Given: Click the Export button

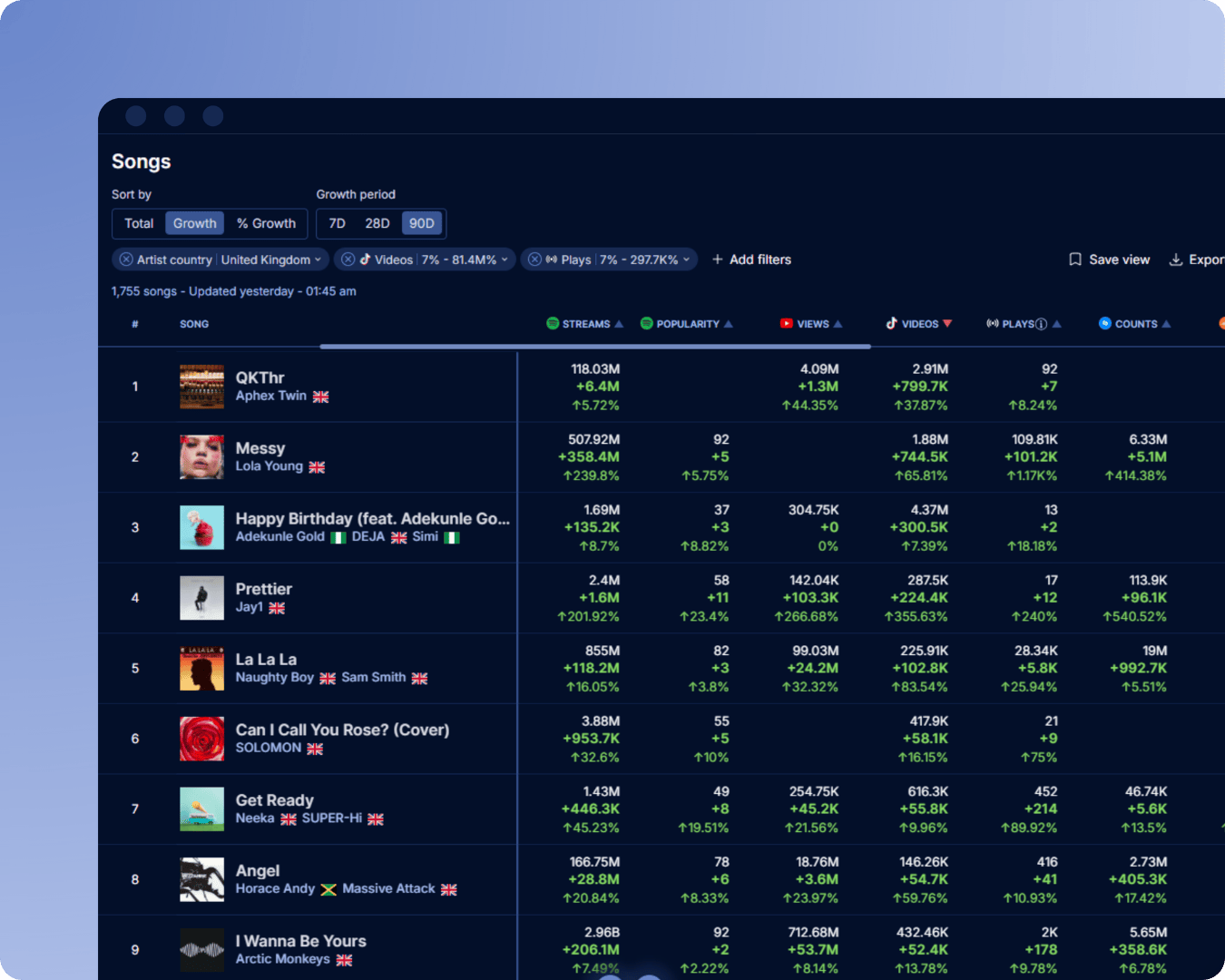Looking at the screenshot, I should [x=1196, y=260].
